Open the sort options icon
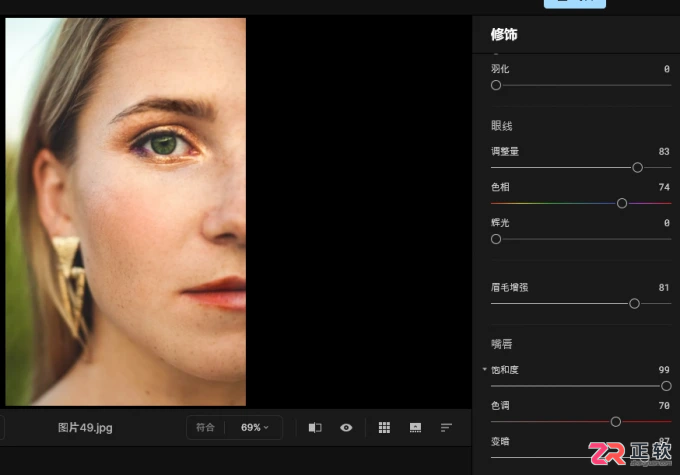 446,428
